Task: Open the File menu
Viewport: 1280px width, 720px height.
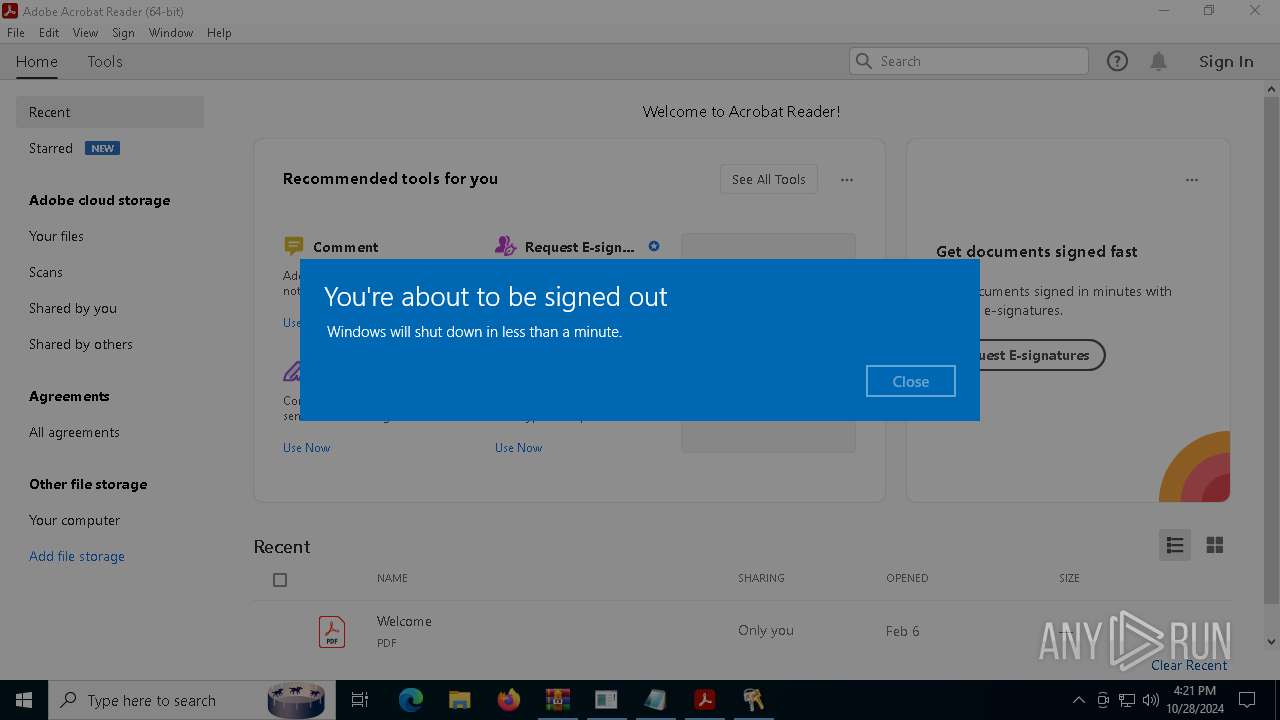Action: pos(16,33)
